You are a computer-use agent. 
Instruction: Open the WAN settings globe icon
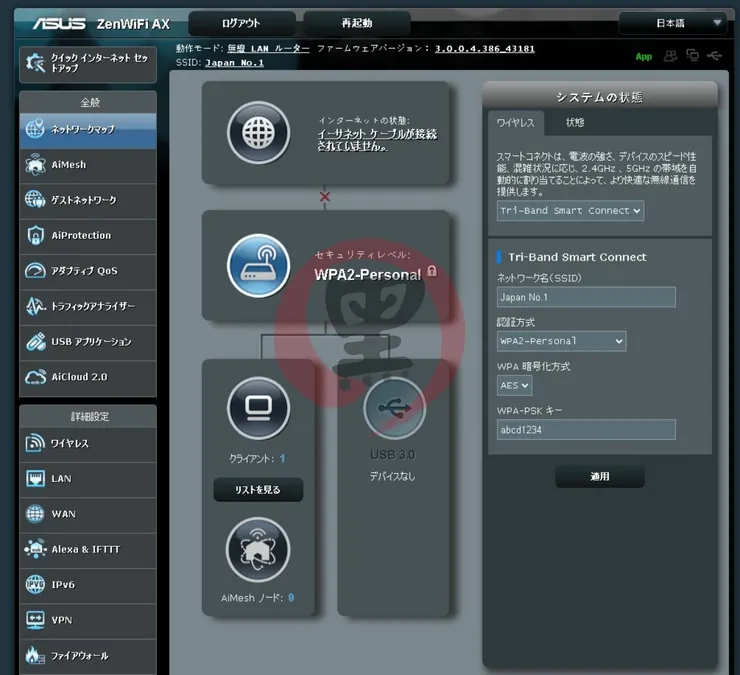(35, 514)
